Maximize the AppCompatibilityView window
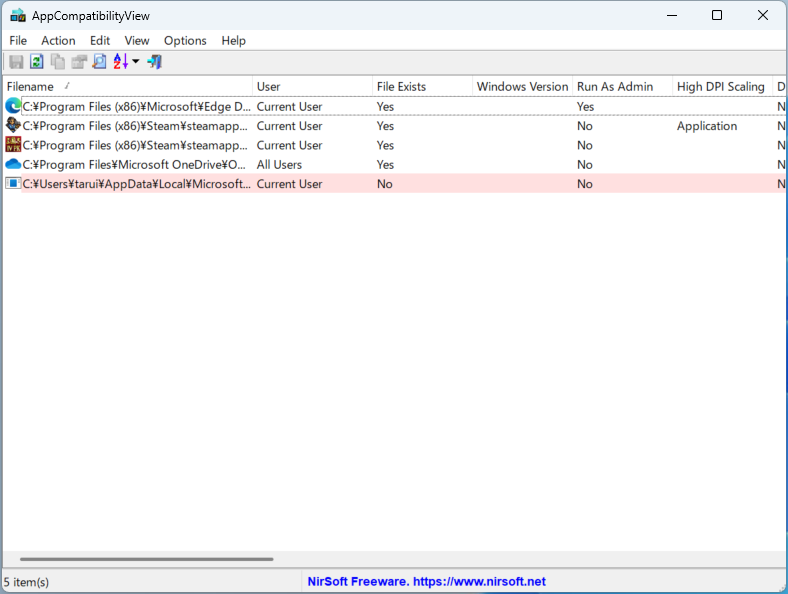 click(717, 16)
